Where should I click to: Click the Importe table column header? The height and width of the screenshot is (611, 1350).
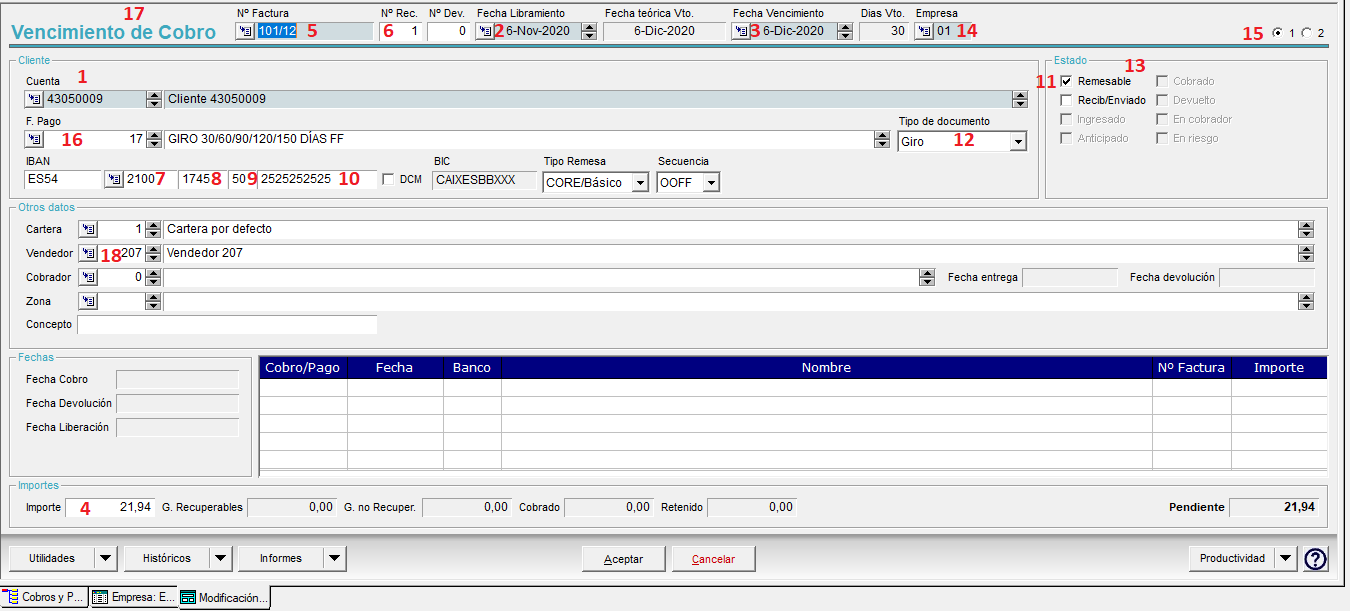click(x=1279, y=367)
